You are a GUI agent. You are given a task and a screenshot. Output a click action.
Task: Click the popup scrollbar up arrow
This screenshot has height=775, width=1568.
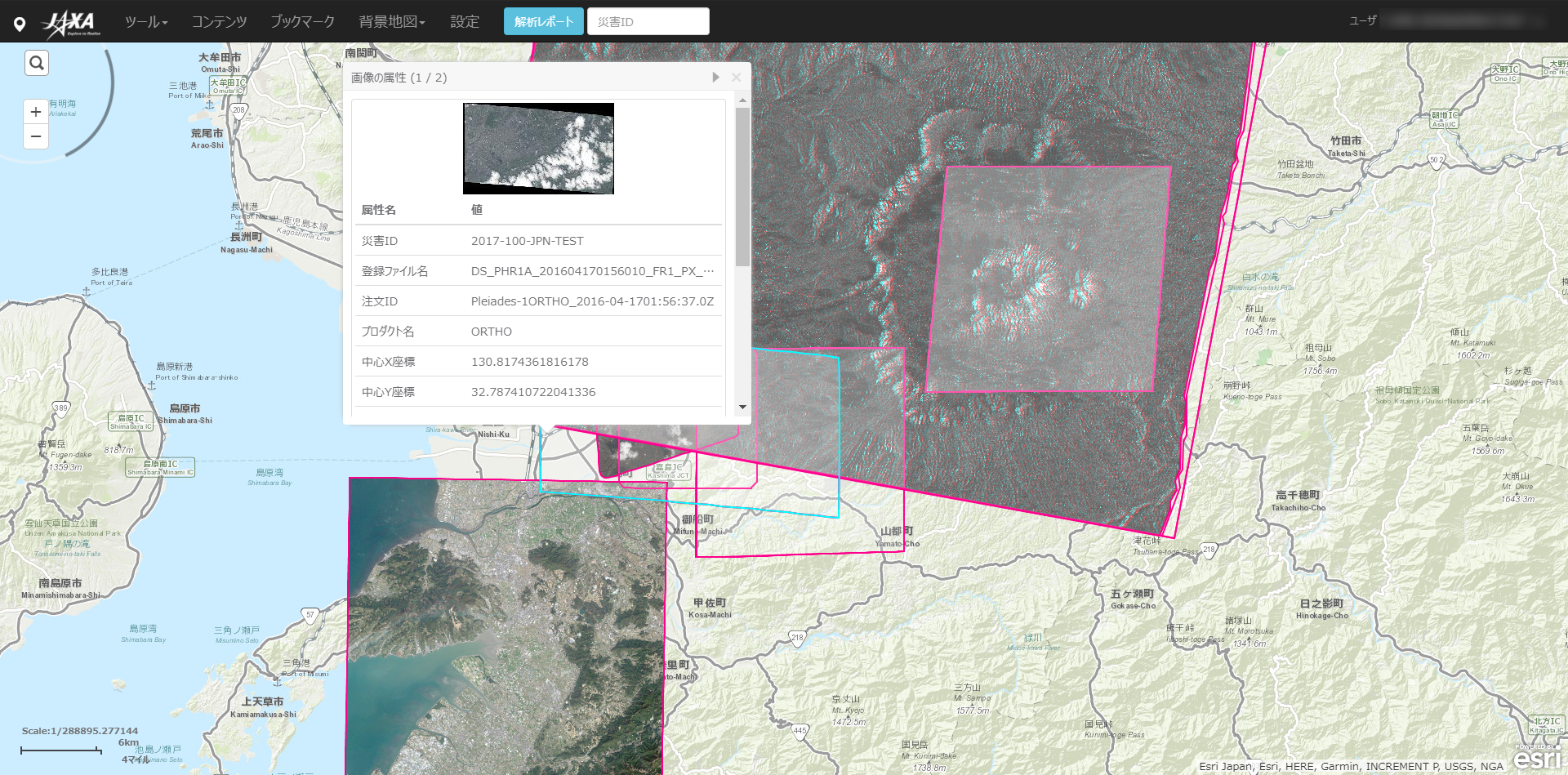tap(742, 100)
